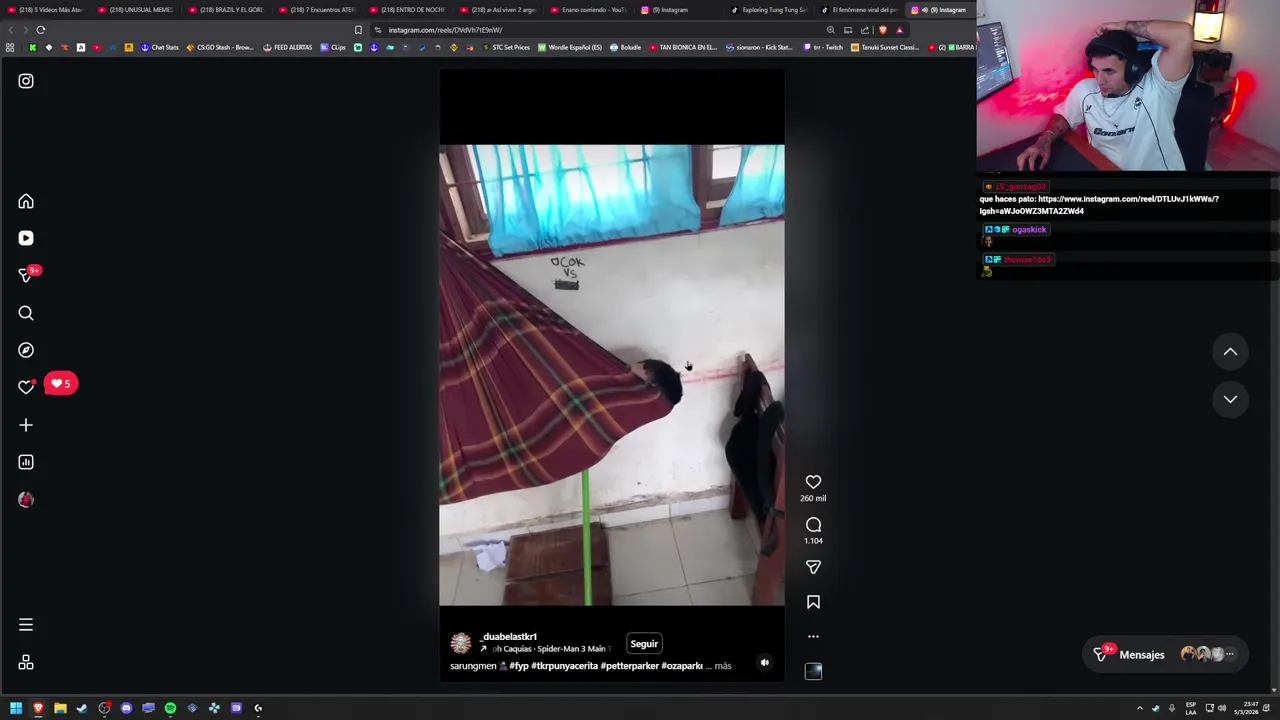Viewport: 1280px width, 720px height.
Task: Open Spotify from the taskbar
Action: click(170, 708)
